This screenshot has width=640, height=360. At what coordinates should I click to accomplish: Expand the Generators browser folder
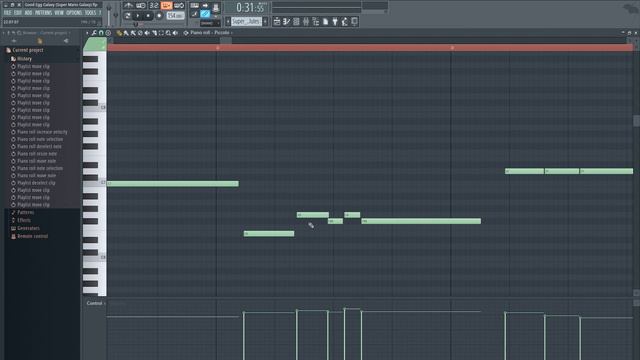point(28,228)
